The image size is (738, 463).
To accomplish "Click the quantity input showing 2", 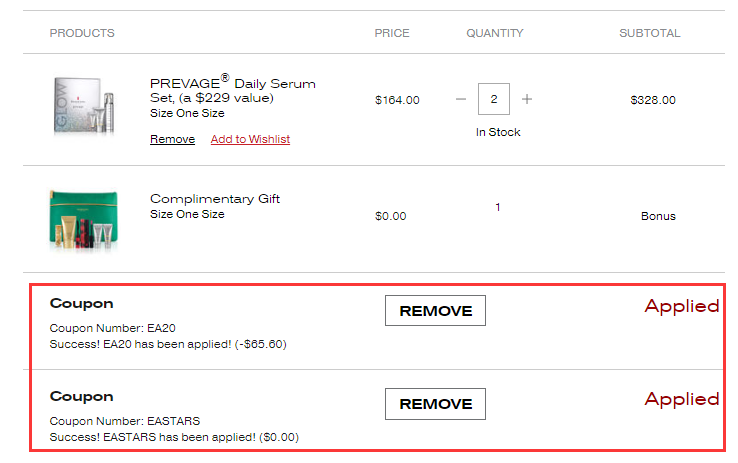I will pos(494,100).
